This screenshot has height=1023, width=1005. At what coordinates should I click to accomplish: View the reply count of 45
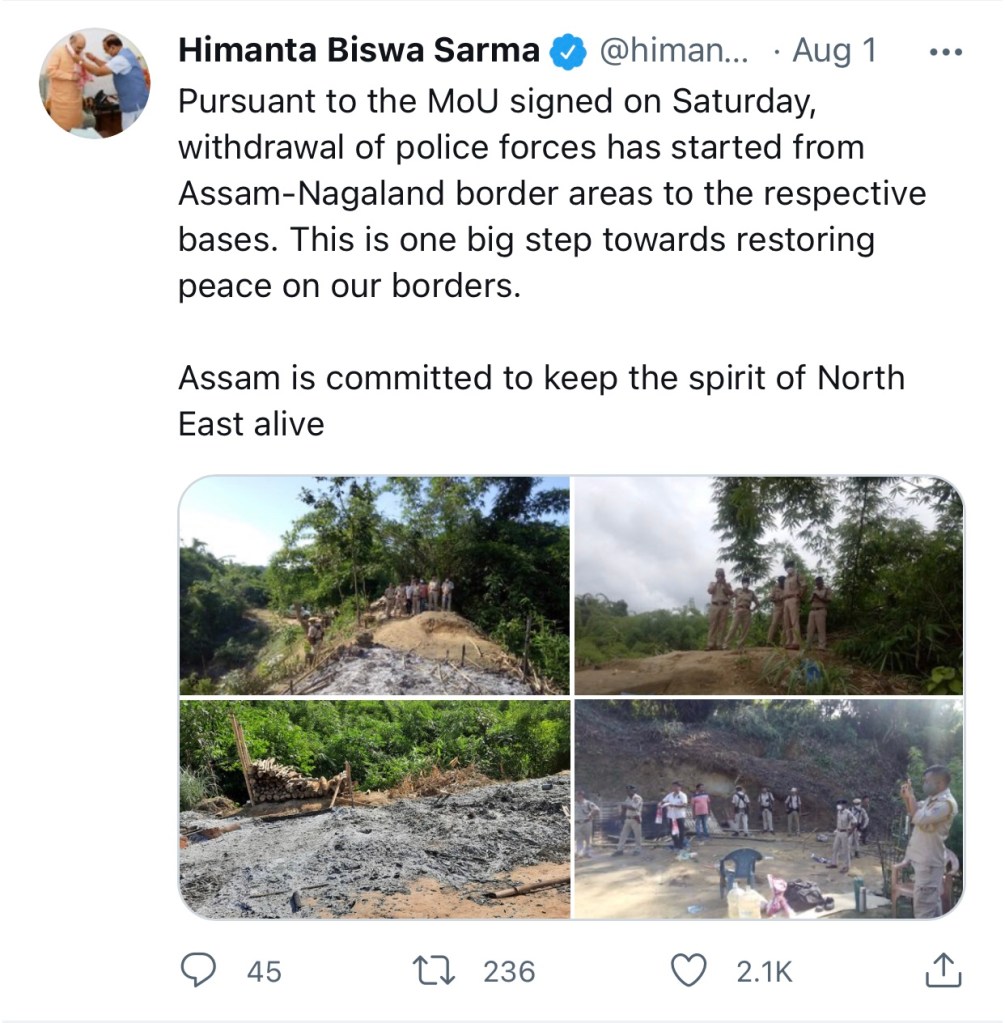click(264, 971)
